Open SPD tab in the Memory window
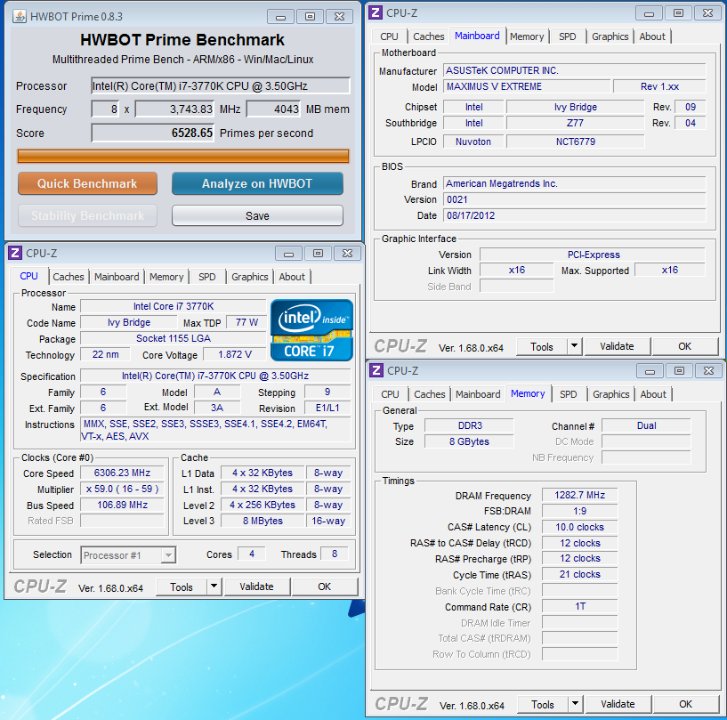 coord(568,395)
